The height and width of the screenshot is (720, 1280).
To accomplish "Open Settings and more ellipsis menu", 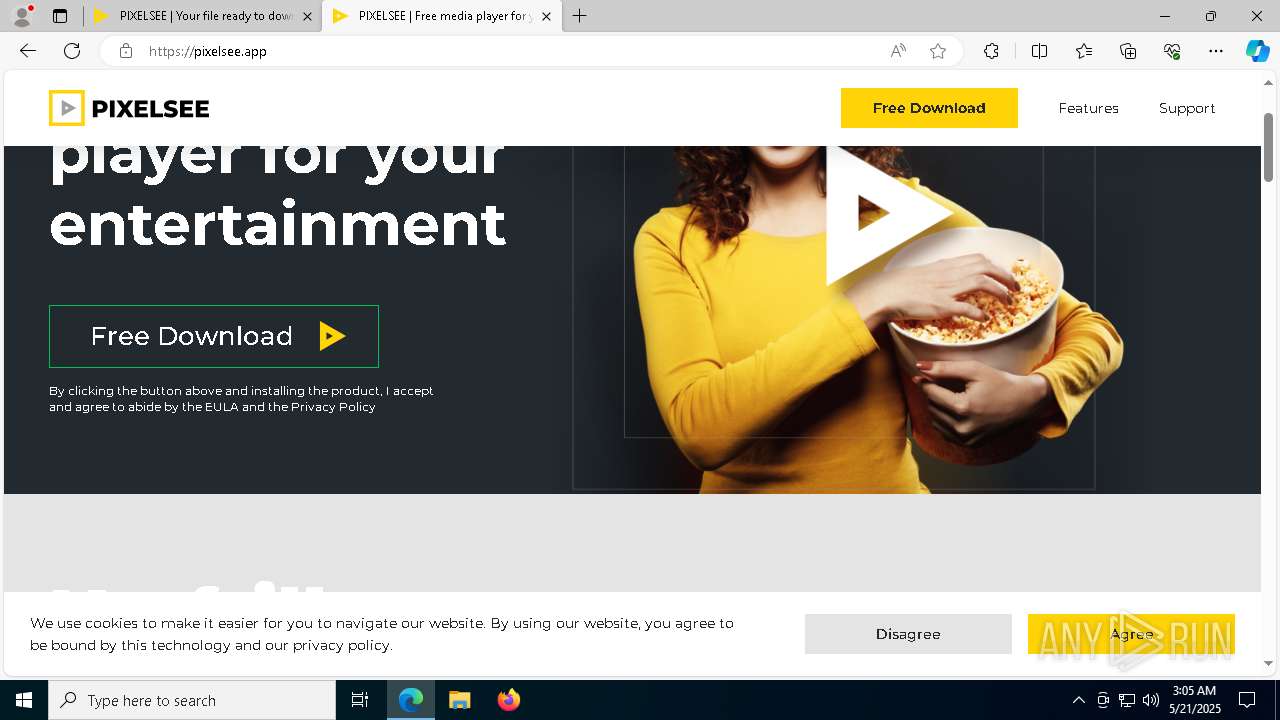I will [1216, 51].
